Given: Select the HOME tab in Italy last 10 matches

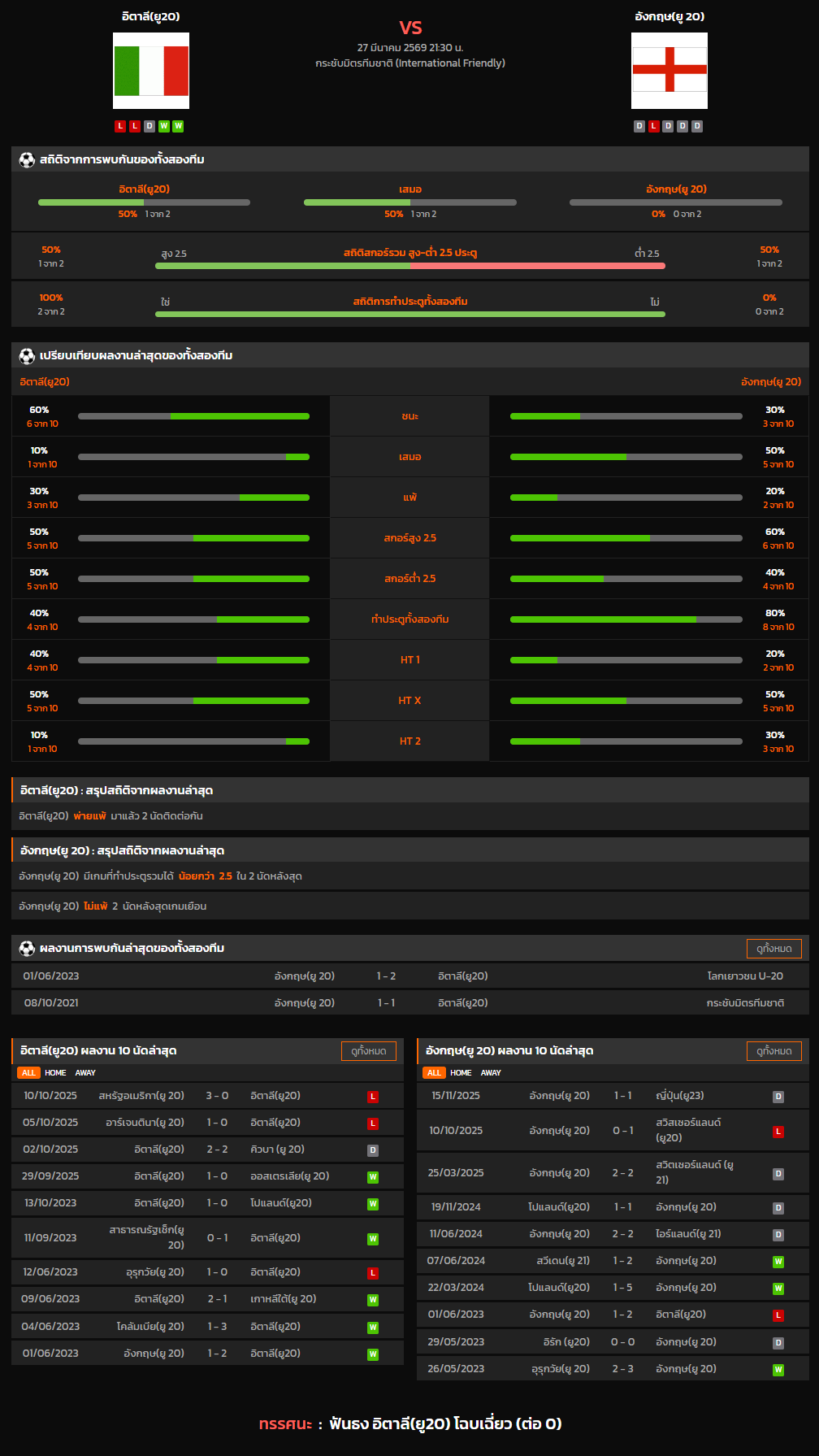Looking at the screenshot, I should click(x=55, y=1073).
